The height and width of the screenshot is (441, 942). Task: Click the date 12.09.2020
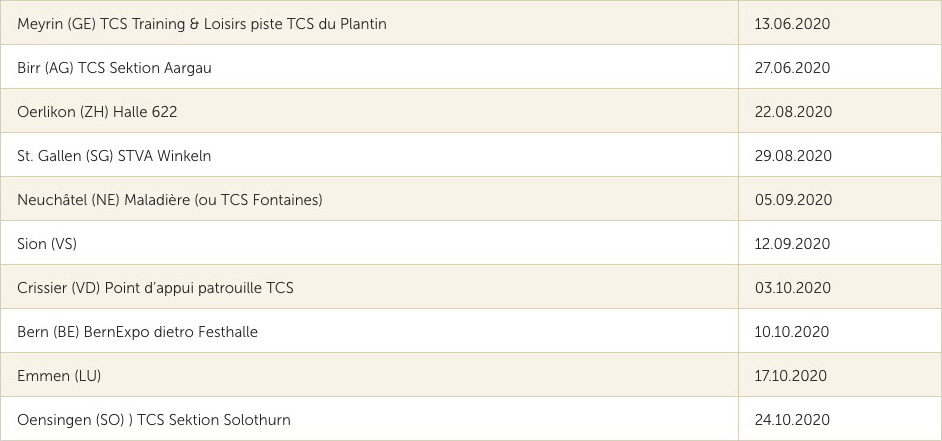(793, 244)
